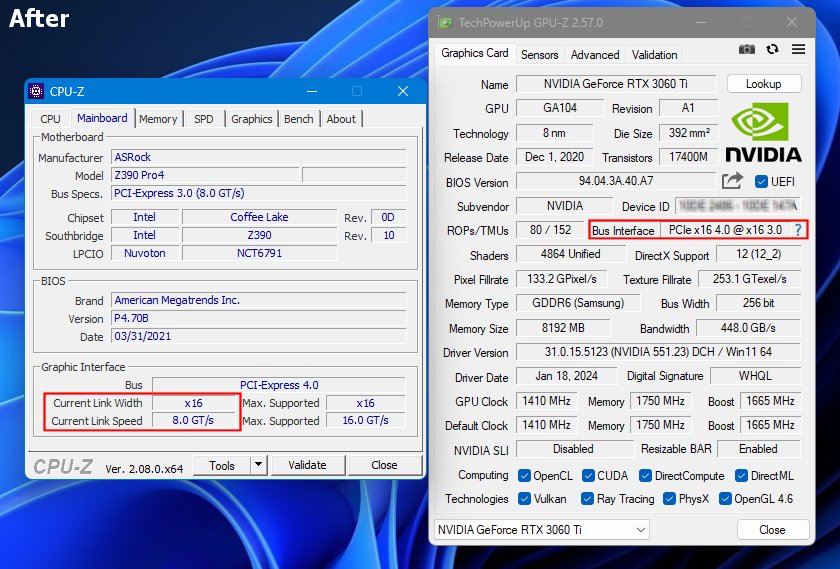The height and width of the screenshot is (569, 840).
Task: Open the Advanced tab in GPU-Z
Action: (x=595, y=55)
